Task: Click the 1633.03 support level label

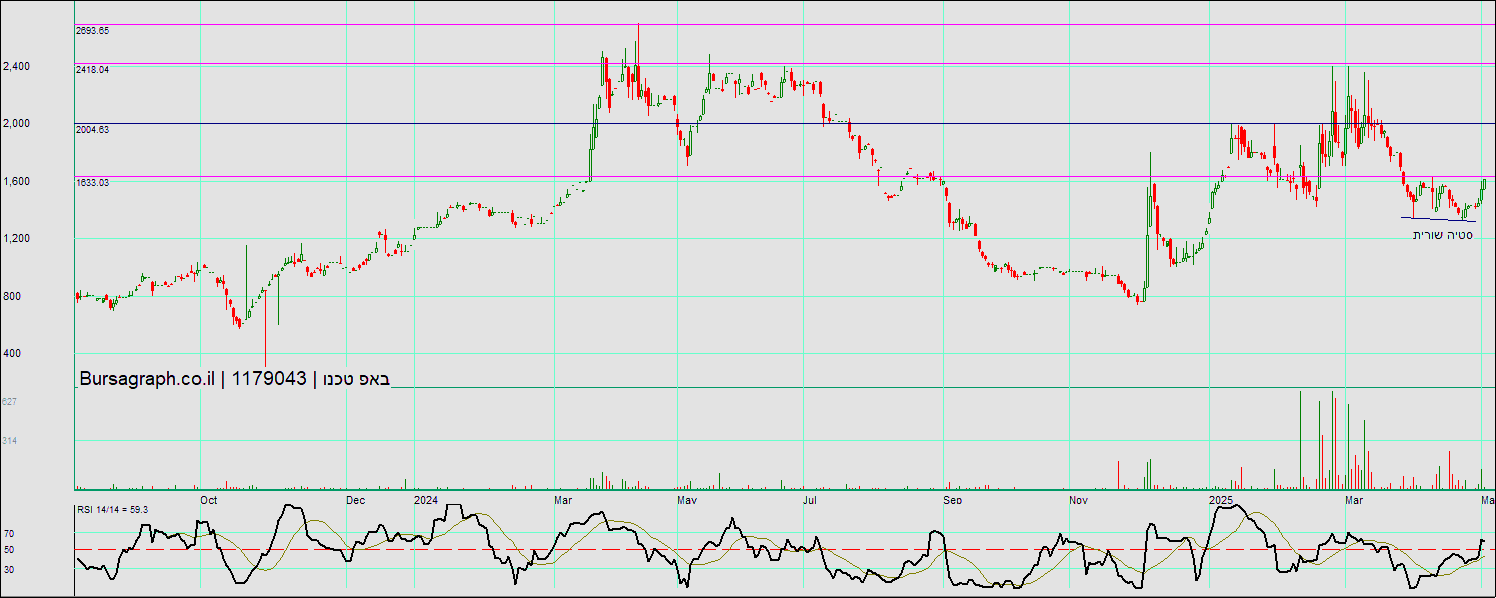Action: [92, 182]
